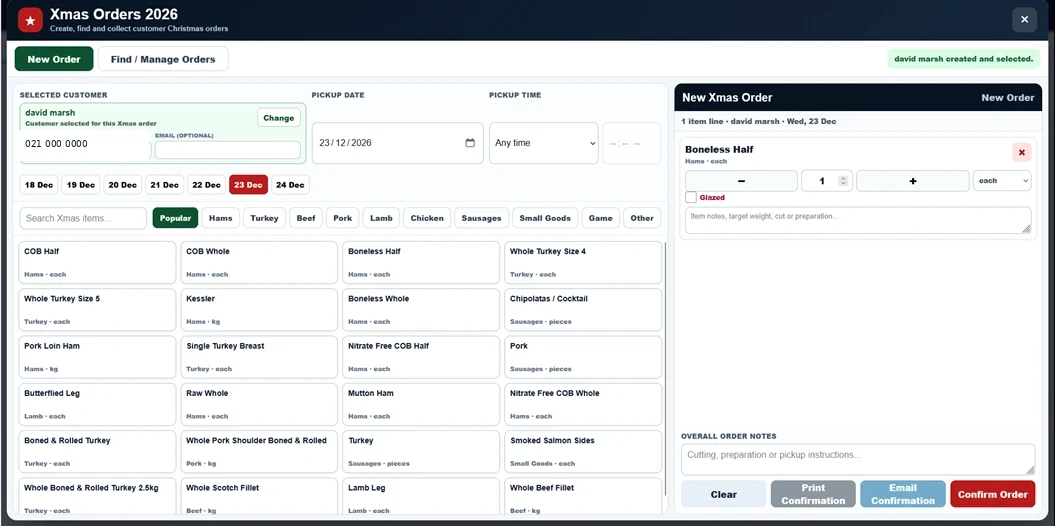Image resolution: width=1055 pixels, height=526 pixels.
Task: Add COB Half ham item
Action: pyautogui.click(x=97, y=262)
